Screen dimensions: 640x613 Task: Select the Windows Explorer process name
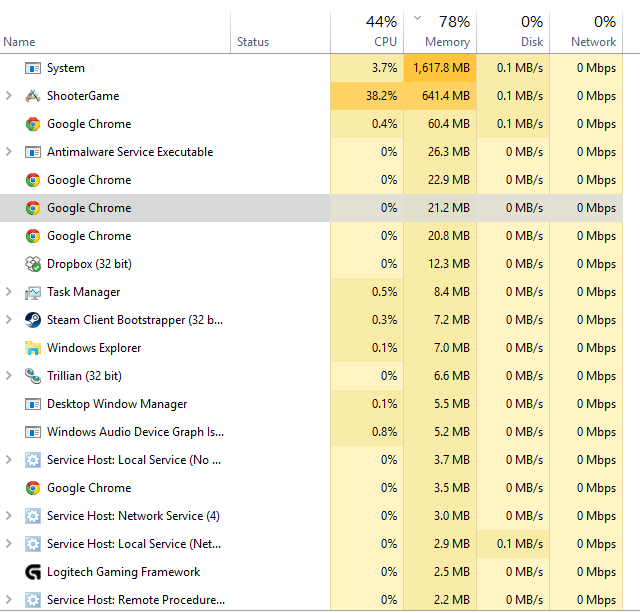pos(94,348)
